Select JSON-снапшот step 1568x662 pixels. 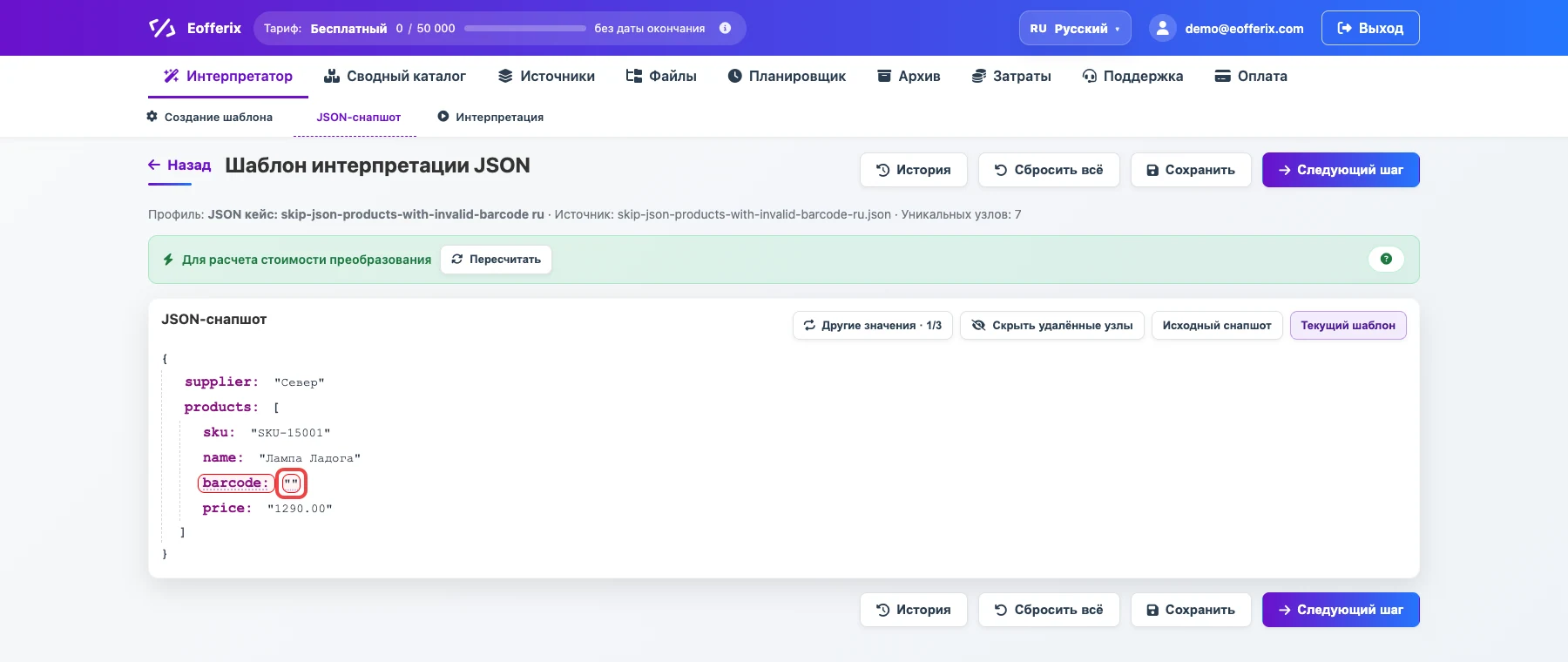(x=358, y=117)
